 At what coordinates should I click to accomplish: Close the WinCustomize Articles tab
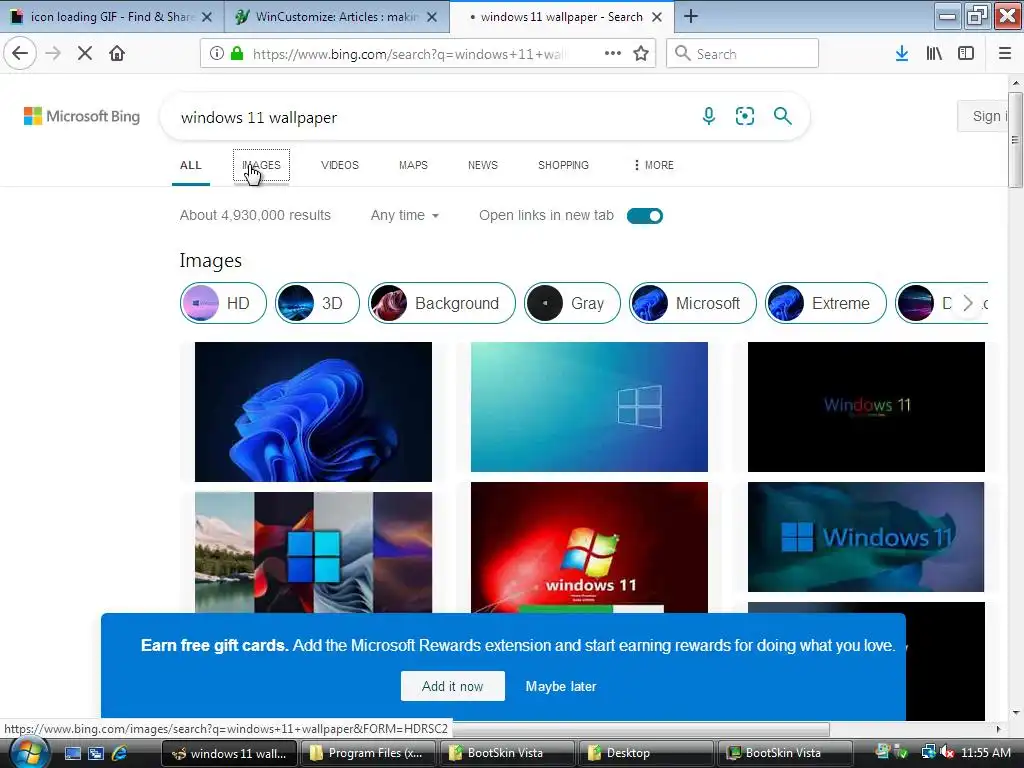432,17
